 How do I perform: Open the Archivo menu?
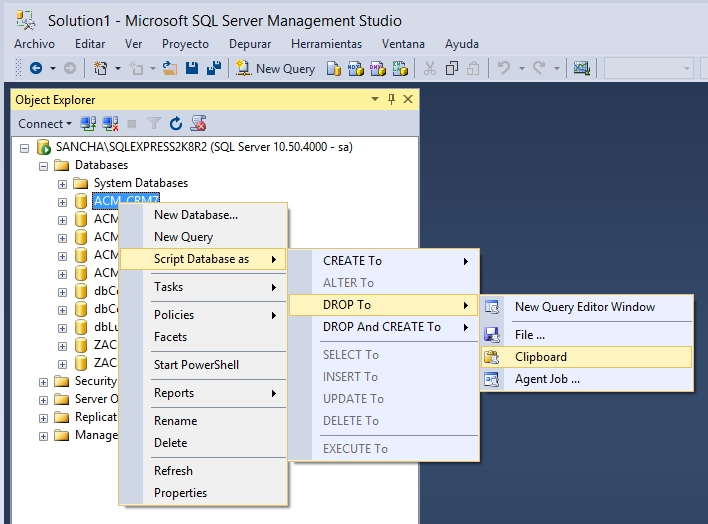[34, 44]
